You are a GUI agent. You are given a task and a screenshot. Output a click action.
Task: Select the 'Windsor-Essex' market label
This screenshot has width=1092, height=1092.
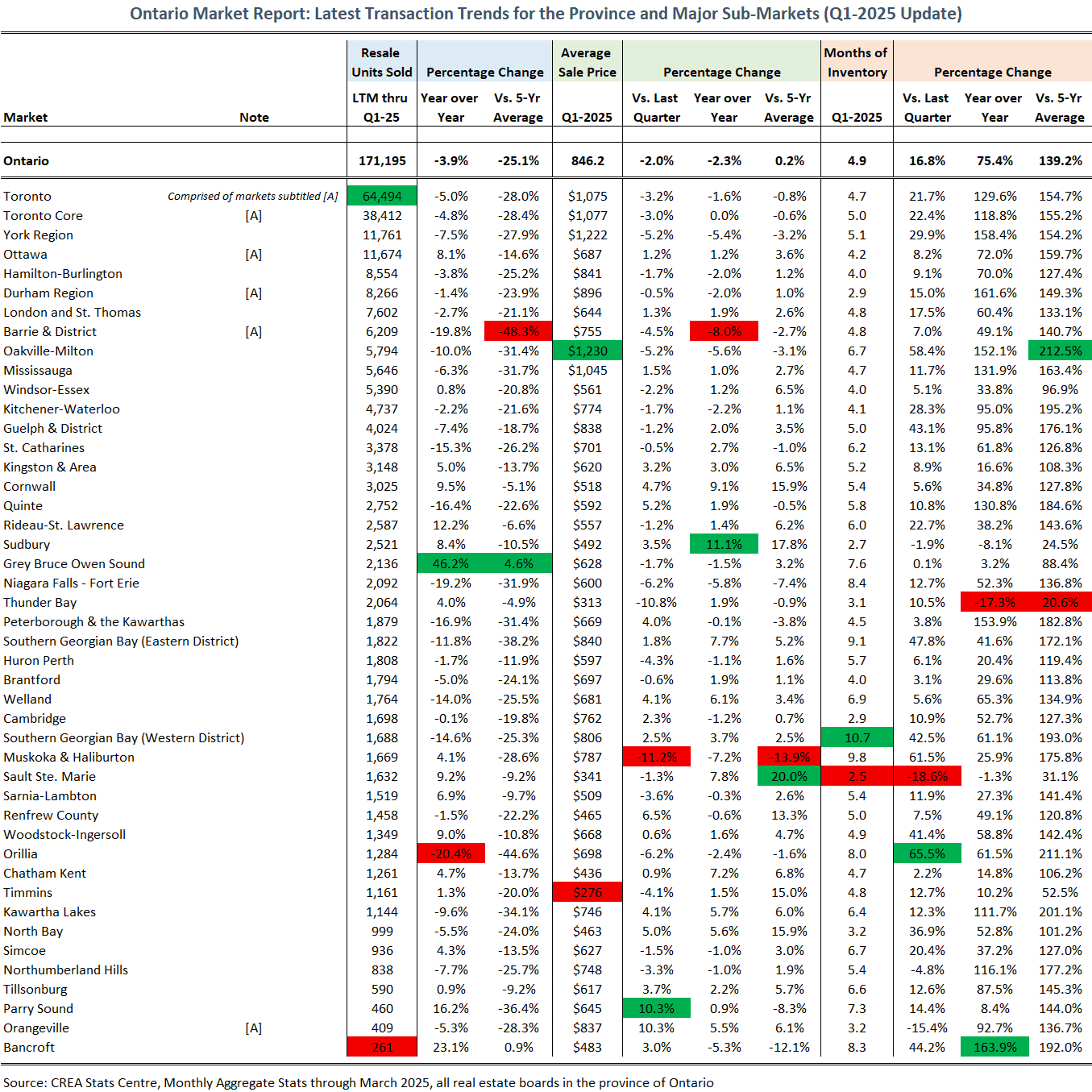[x=47, y=390]
